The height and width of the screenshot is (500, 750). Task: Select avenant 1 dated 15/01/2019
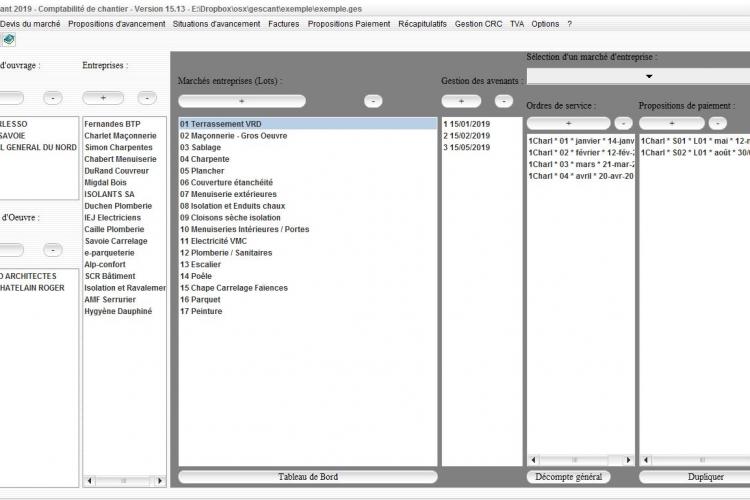482,124
